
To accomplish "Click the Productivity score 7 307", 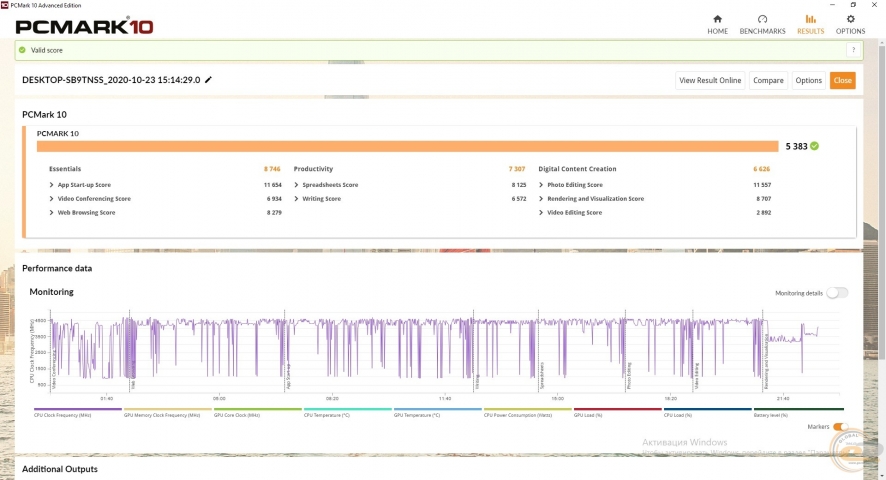I will 516,168.
